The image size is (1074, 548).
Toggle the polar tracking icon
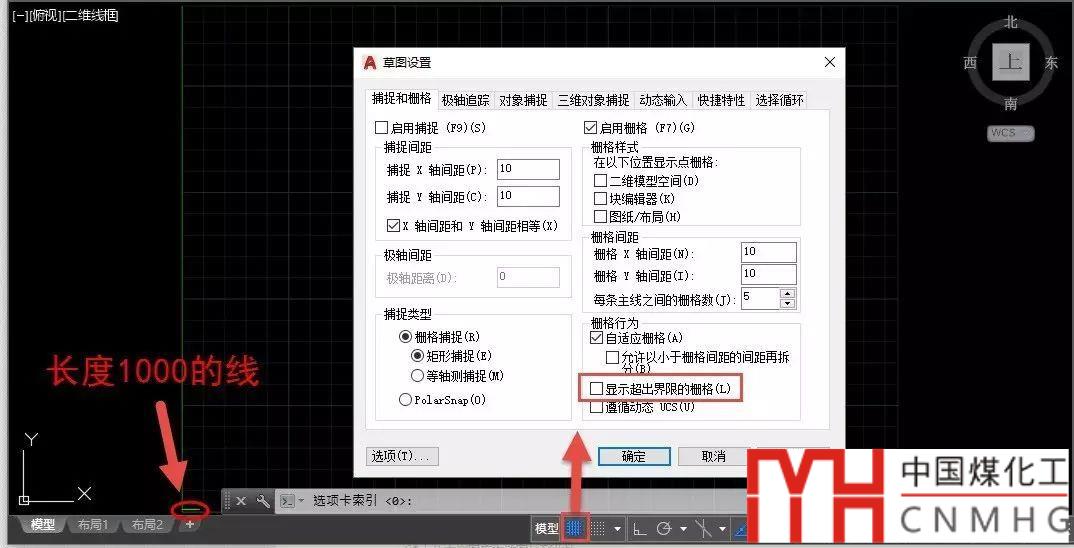663,528
